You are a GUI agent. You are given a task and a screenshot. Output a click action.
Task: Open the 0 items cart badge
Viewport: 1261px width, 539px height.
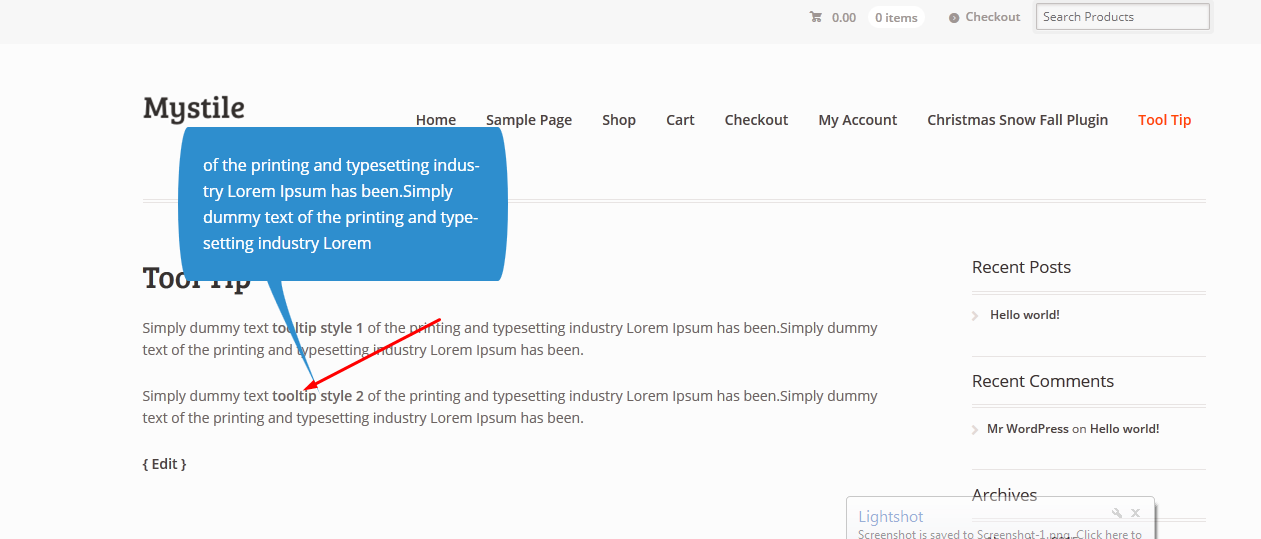pyautogui.click(x=896, y=17)
